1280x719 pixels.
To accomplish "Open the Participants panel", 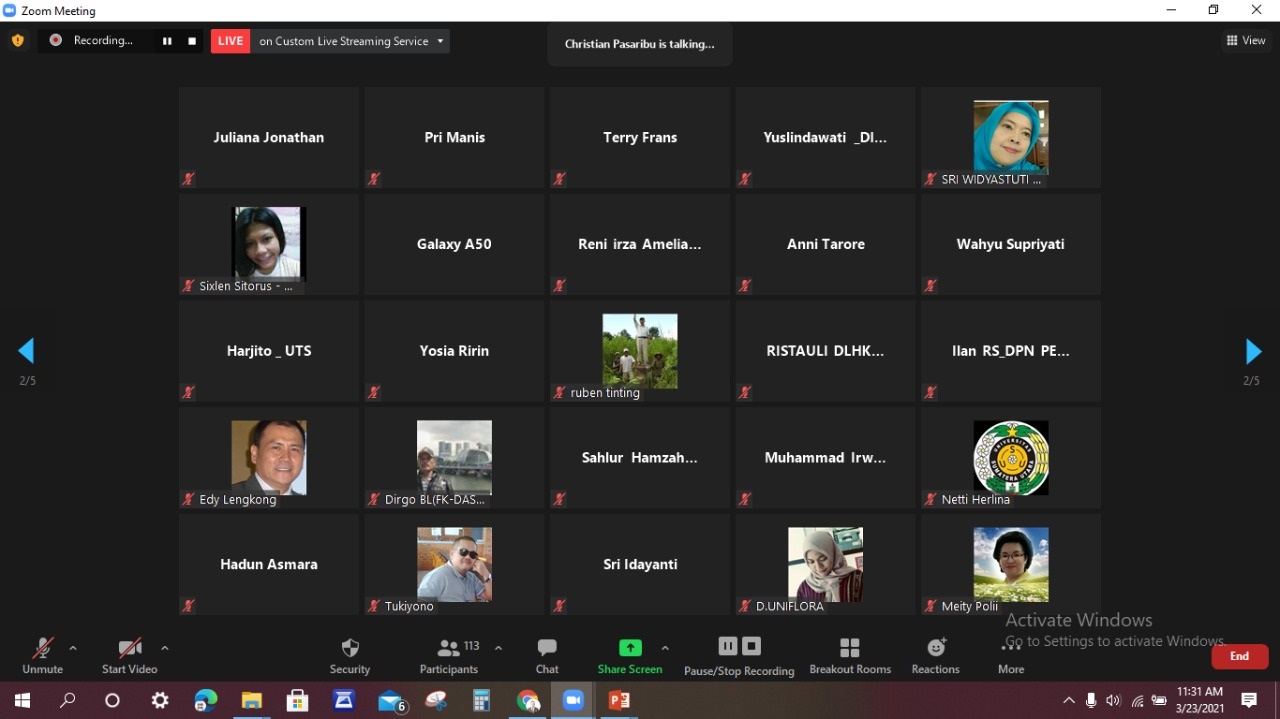I will [x=449, y=656].
